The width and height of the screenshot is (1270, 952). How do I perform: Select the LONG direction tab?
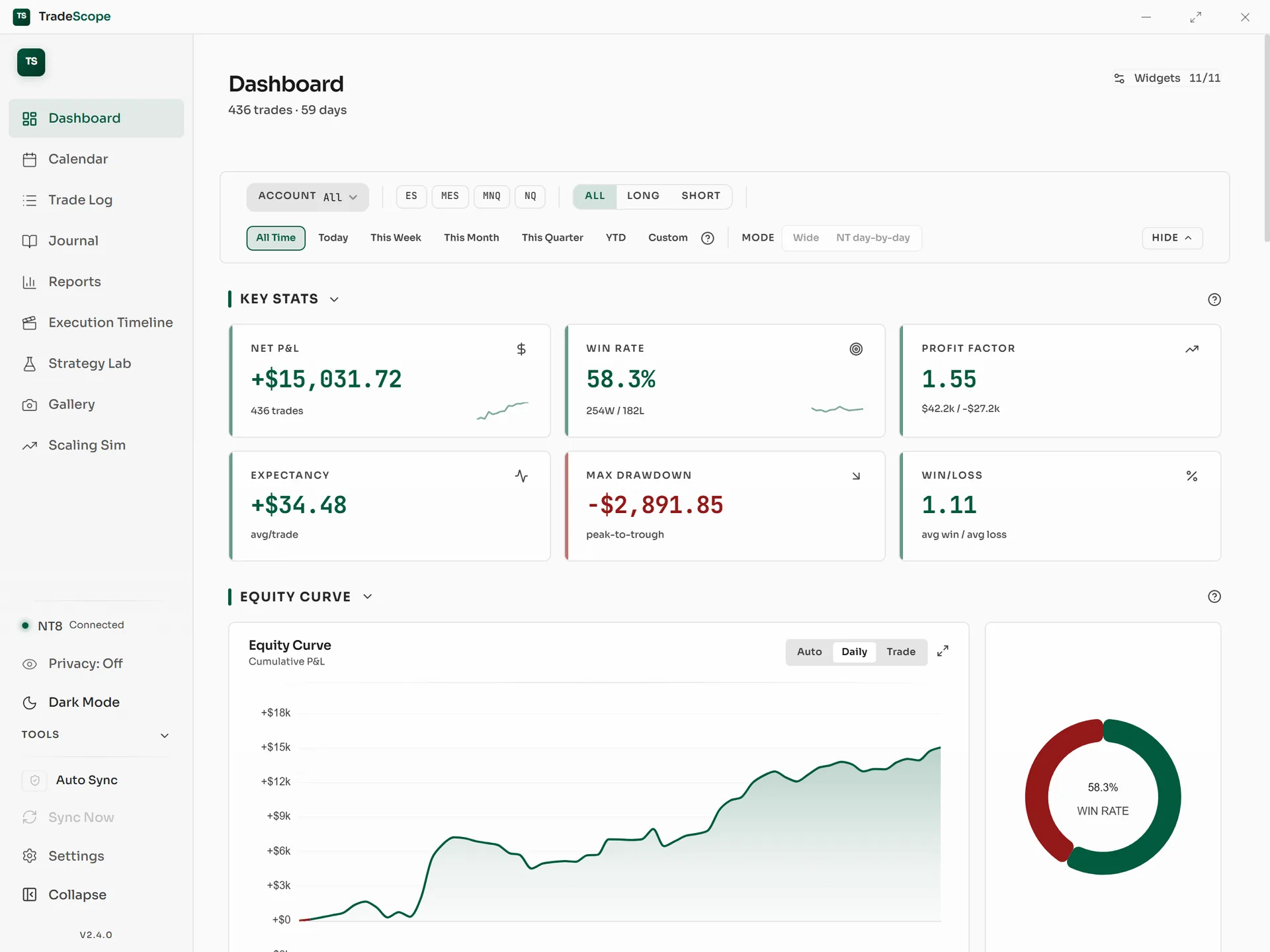[643, 196]
